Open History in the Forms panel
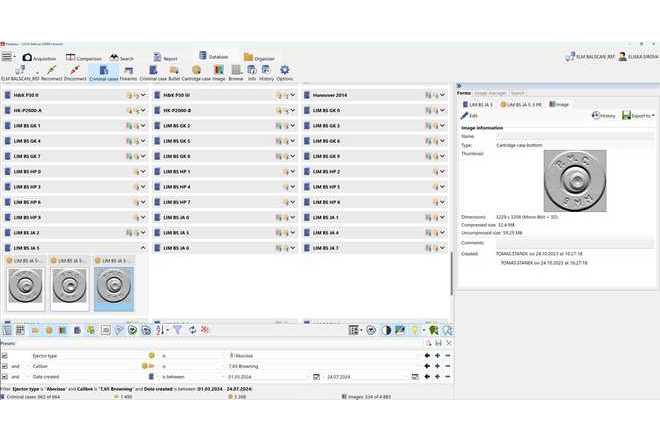The height and width of the screenshot is (440, 660). (604, 115)
